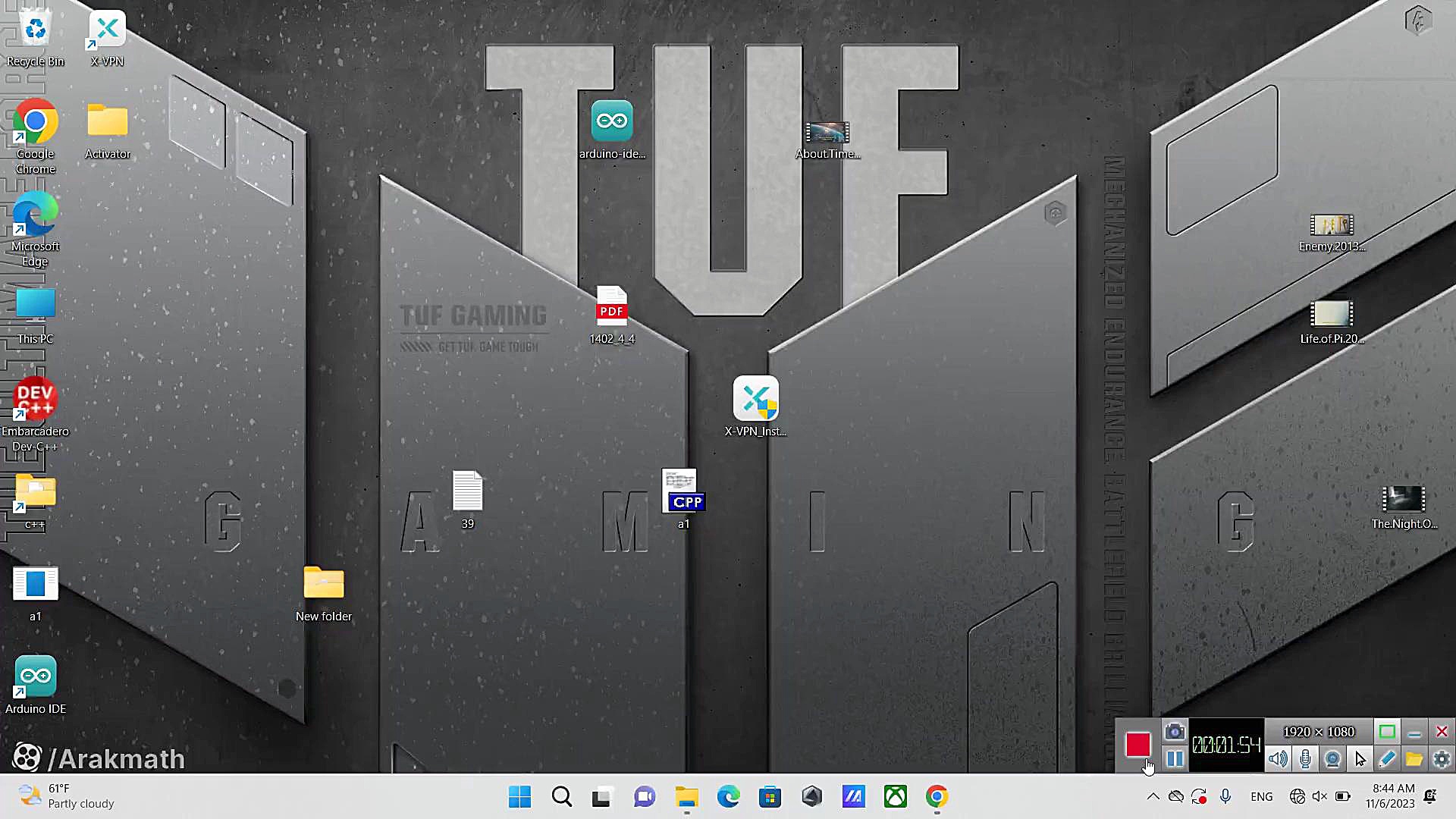Select the Embarcadero Dev-C++ shortcut

(x=35, y=414)
